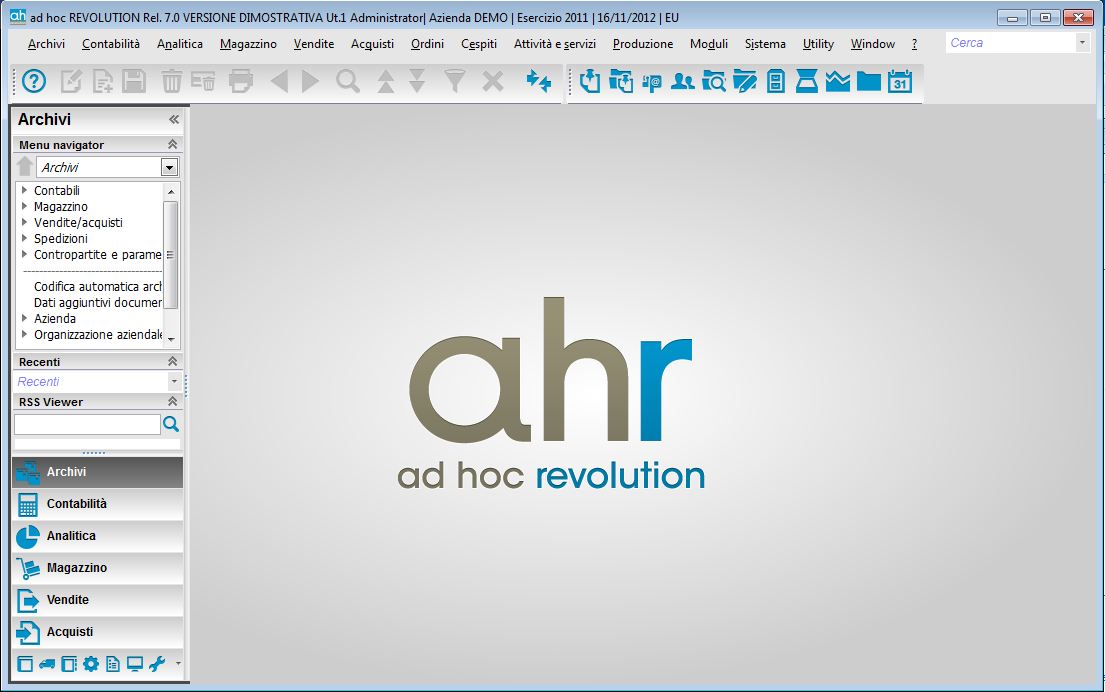Select the Contabilità sidebar section button

tap(97, 504)
